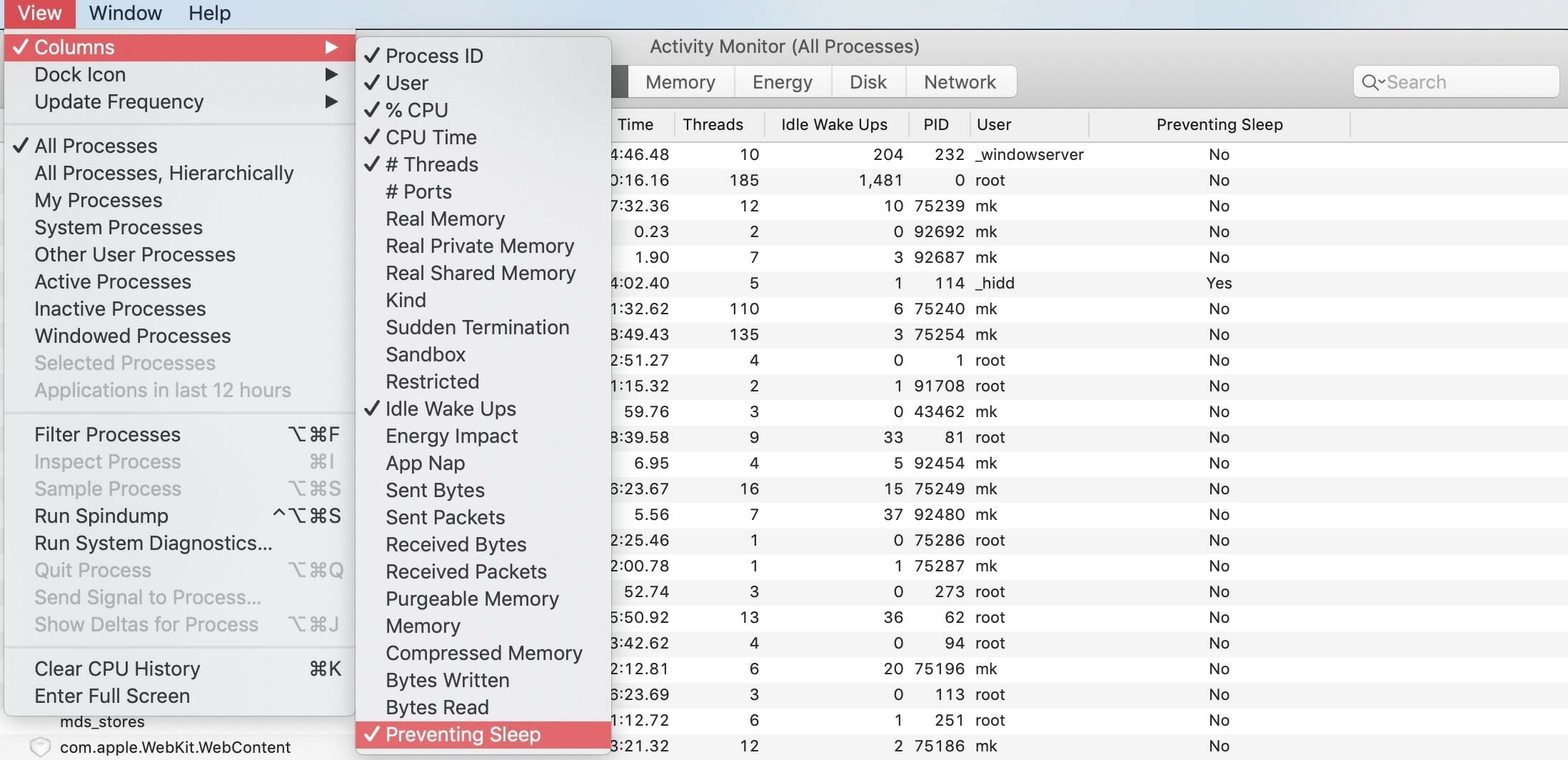Click into the Search field
The height and width of the screenshot is (760, 1568).
[x=1464, y=82]
